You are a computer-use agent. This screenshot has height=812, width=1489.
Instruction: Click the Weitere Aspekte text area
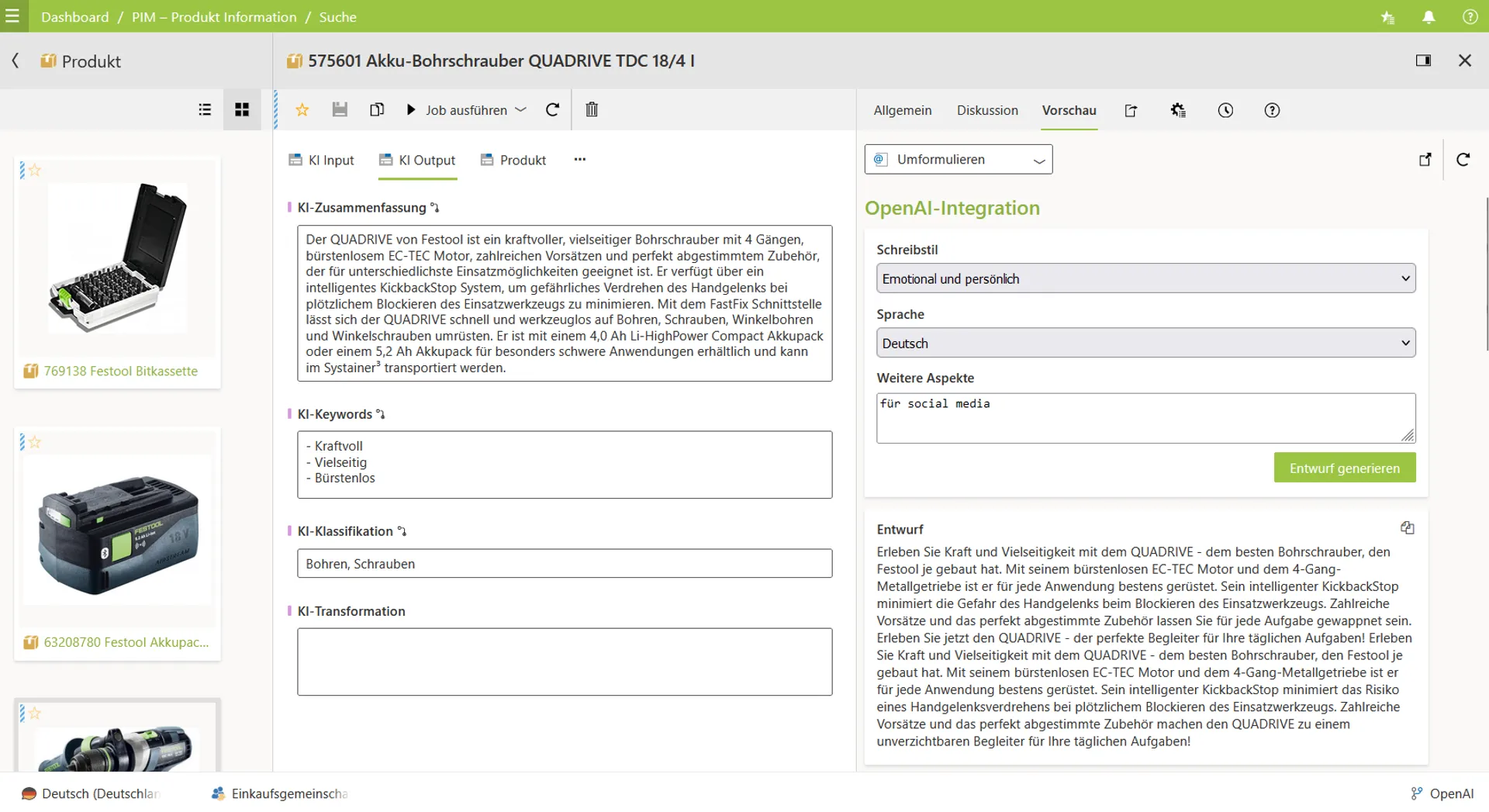pyautogui.click(x=1145, y=418)
